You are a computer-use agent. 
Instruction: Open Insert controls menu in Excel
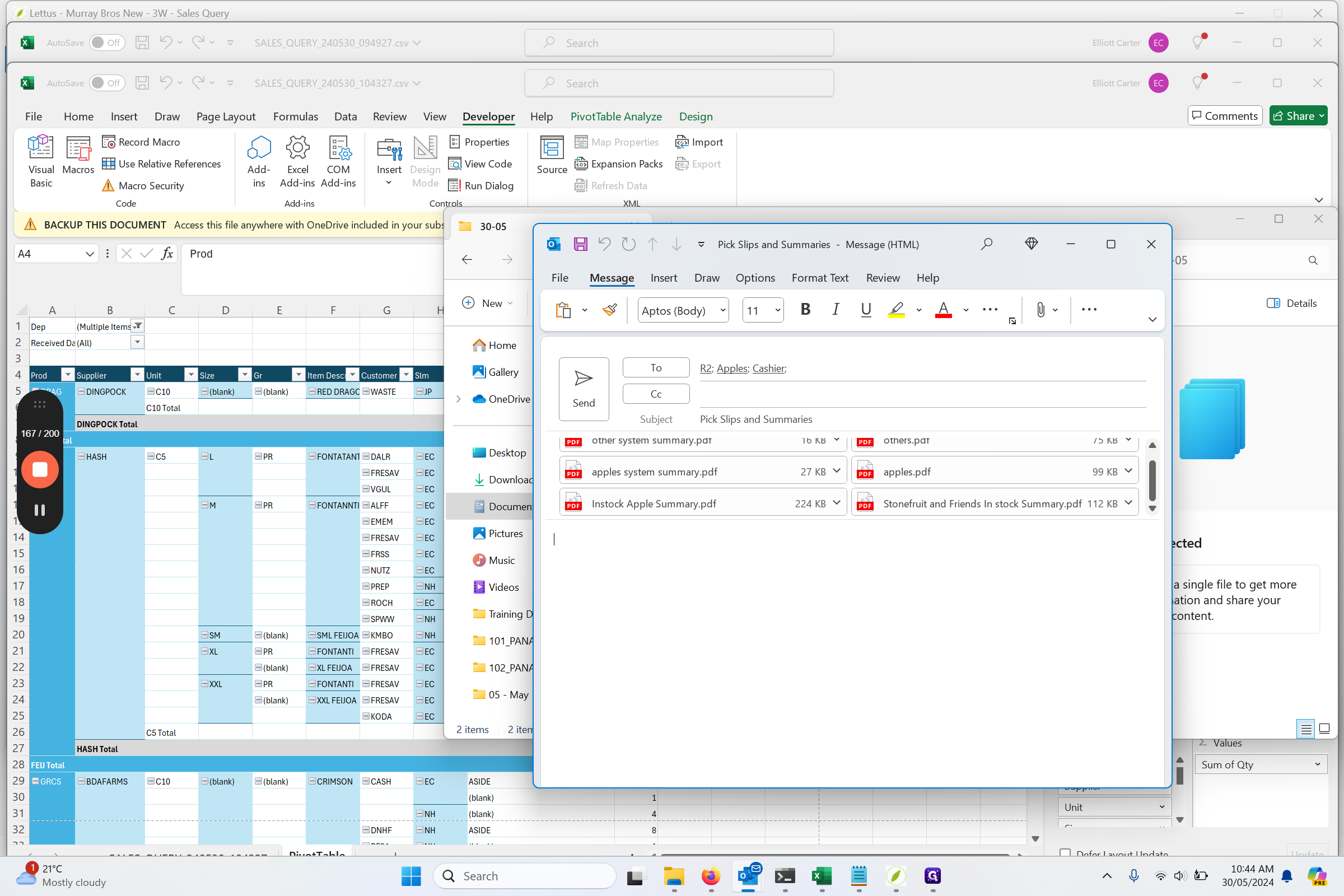[x=389, y=161]
